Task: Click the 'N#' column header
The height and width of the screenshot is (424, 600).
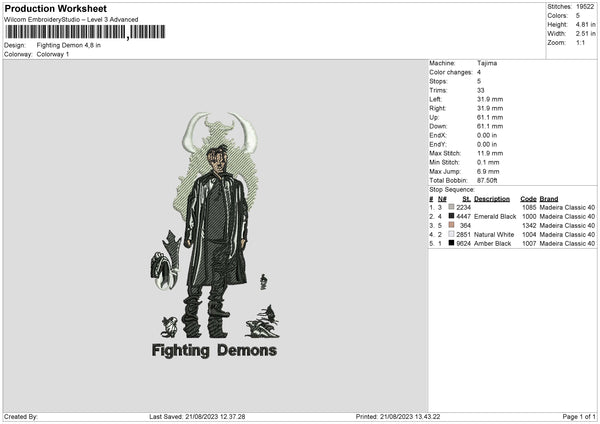Action: [442, 199]
